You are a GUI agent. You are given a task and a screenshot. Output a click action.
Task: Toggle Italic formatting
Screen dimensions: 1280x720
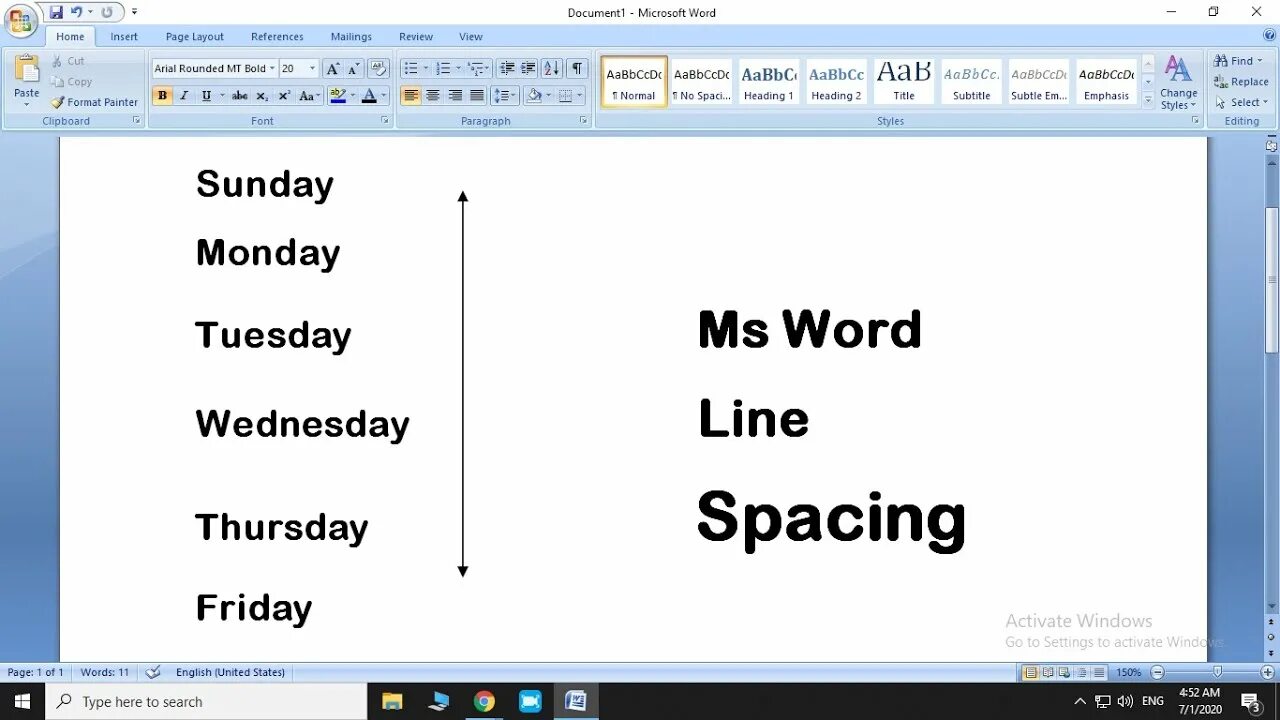pos(184,96)
